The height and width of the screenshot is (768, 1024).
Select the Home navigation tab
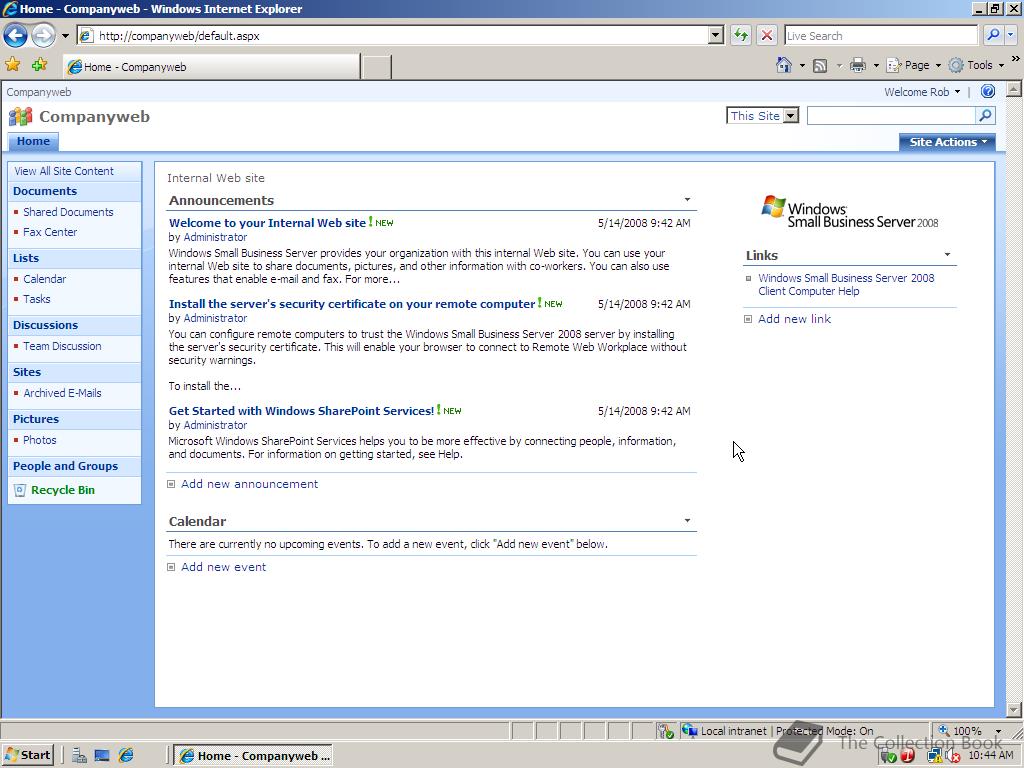[33, 141]
